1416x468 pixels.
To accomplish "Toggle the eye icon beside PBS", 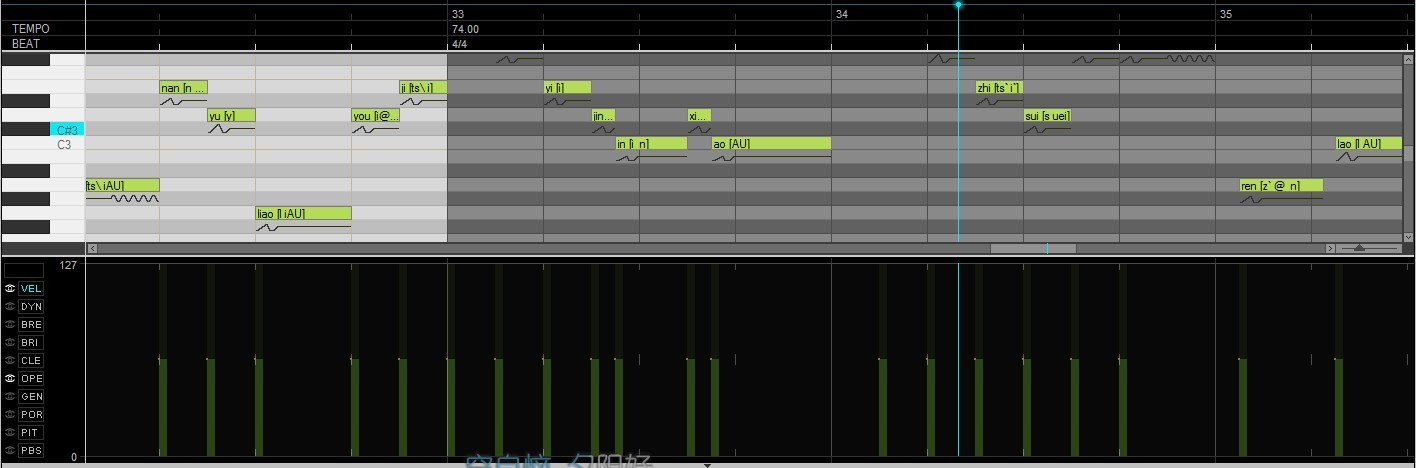I will tap(10, 450).
